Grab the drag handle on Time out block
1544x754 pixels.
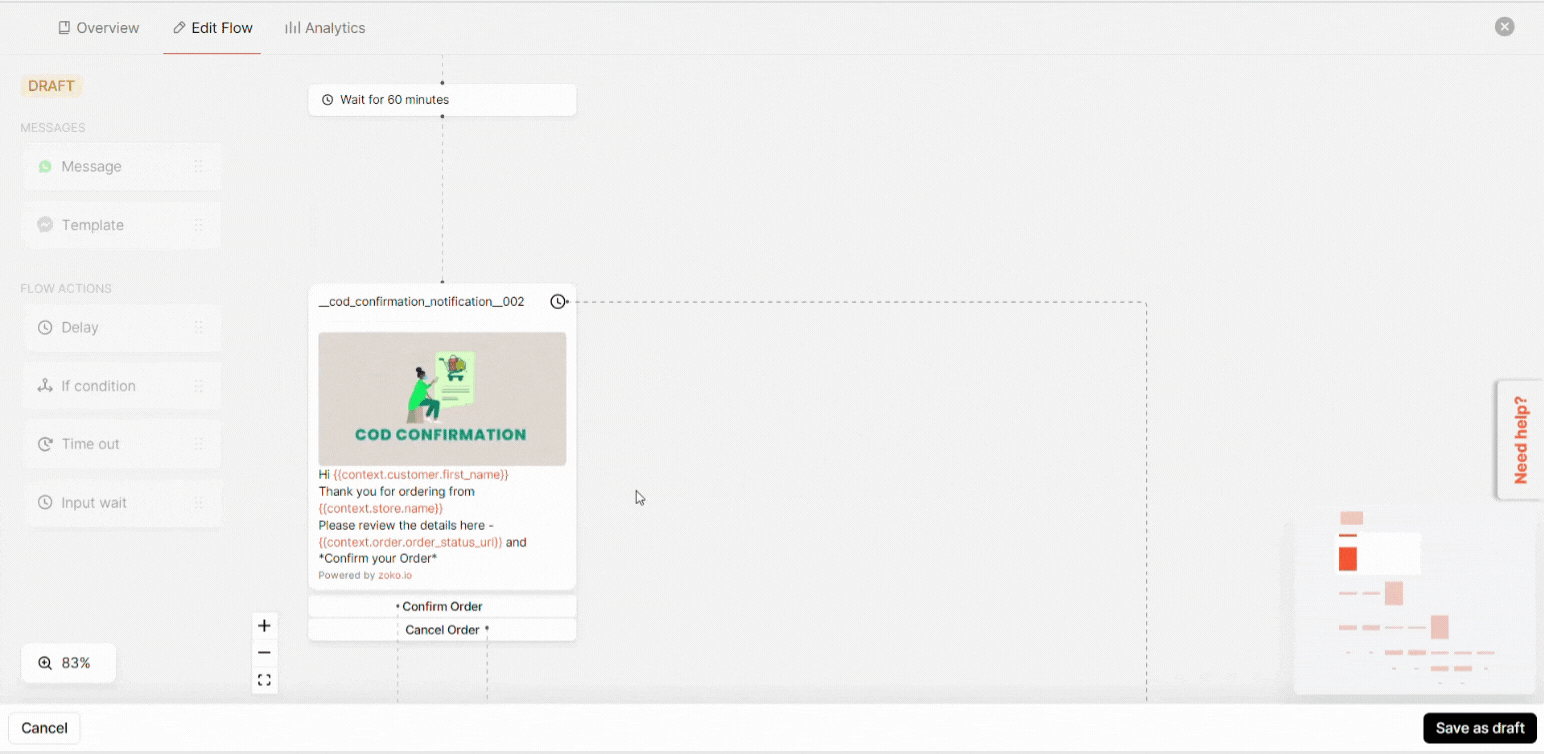(x=198, y=444)
